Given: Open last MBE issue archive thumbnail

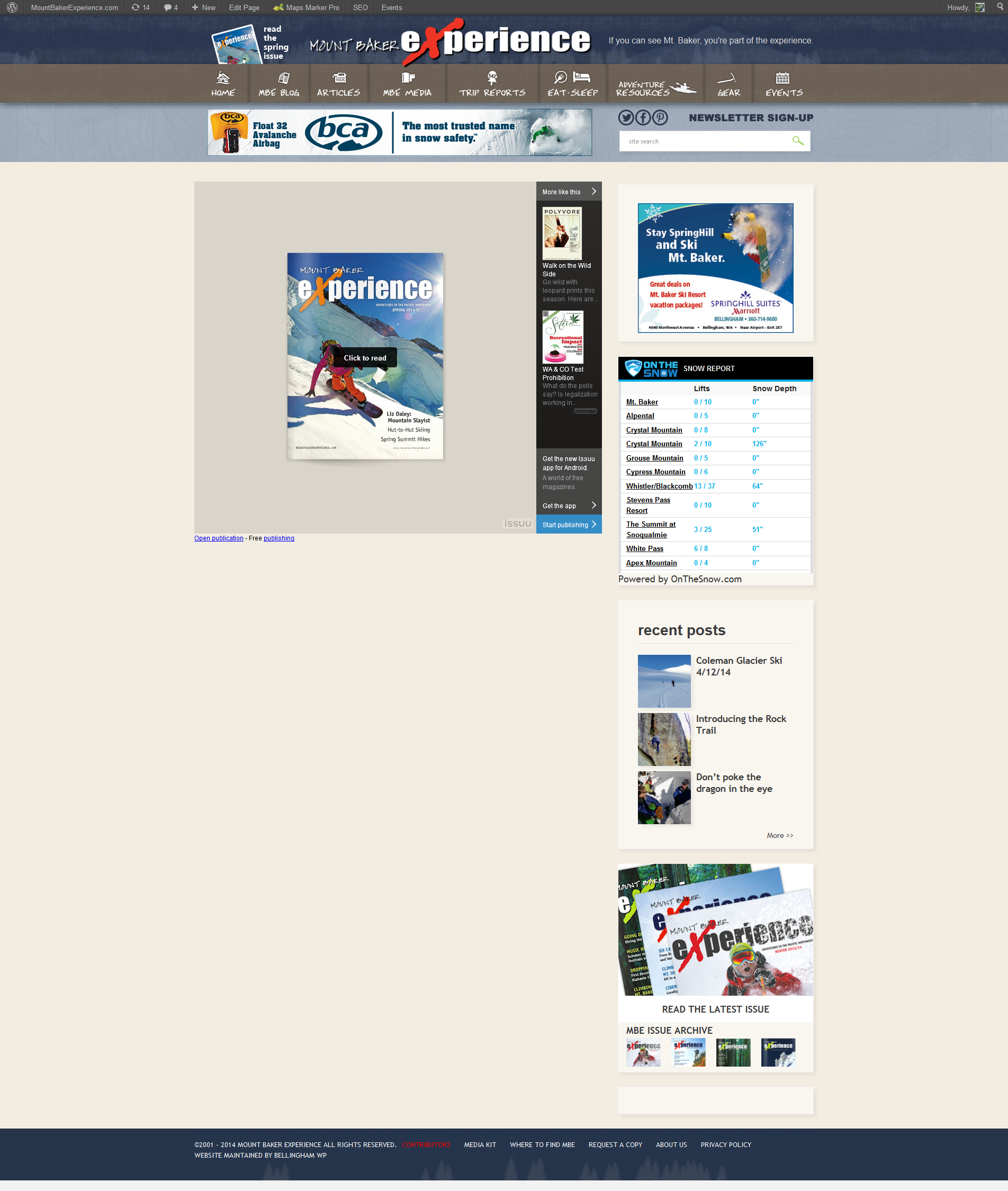Looking at the screenshot, I should [778, 1052].
